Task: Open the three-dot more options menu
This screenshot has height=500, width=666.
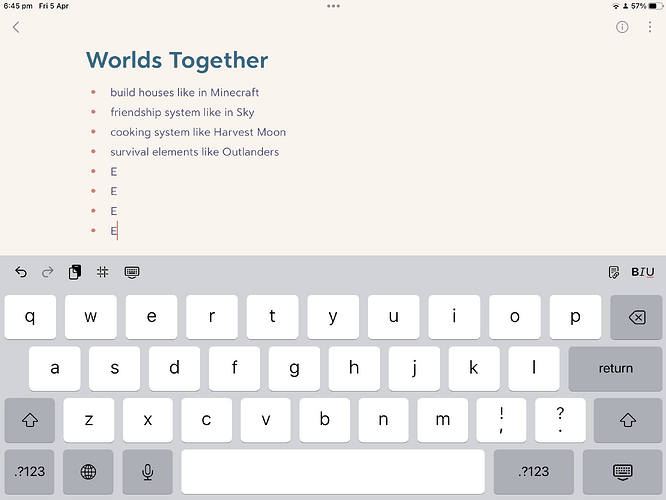Action: (x=649, y=27)
